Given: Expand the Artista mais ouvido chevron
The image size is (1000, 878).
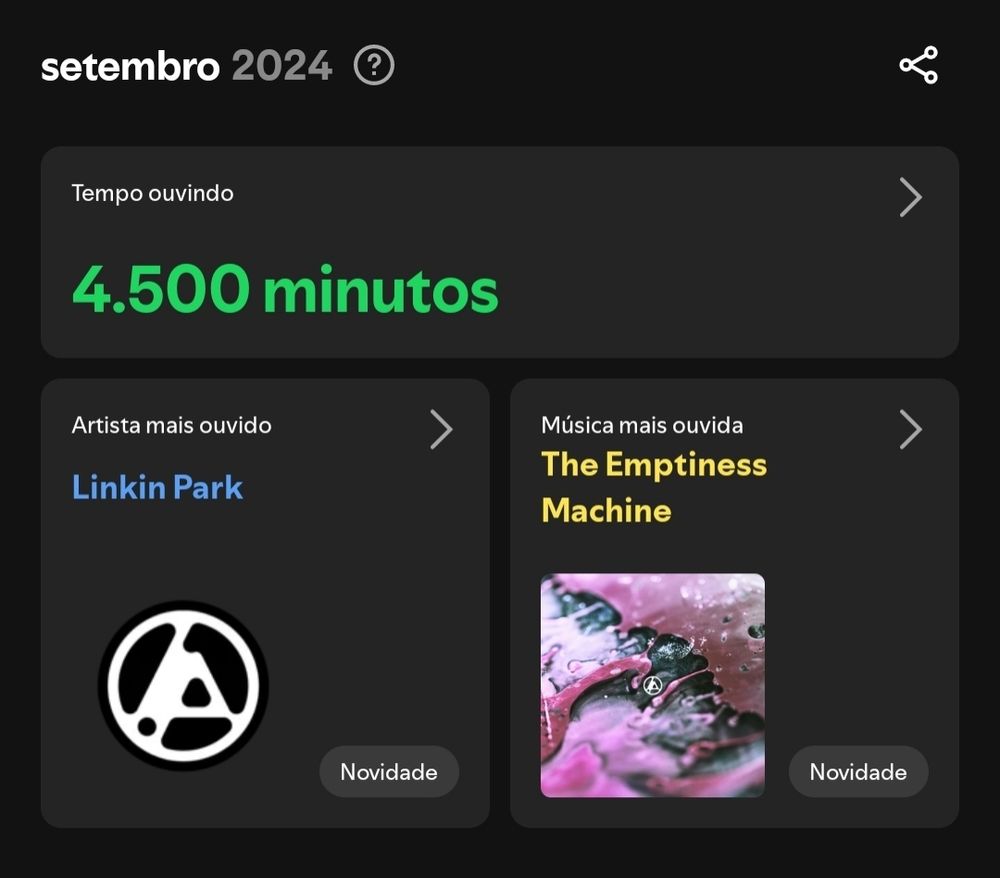Looking at the screenshot, I should coord(441,429).
